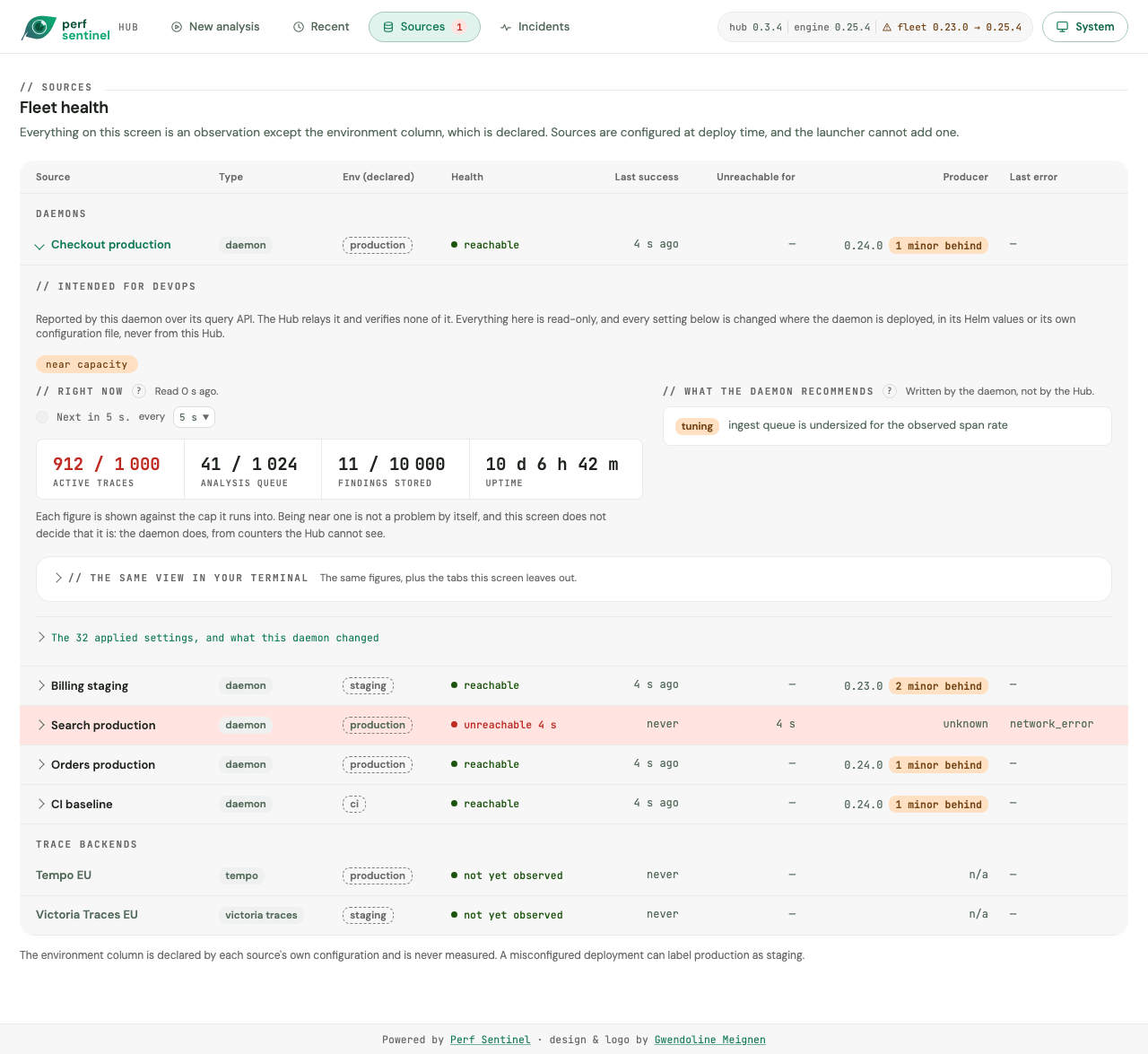1148x1054 pixels.
Task: Expand the Orders production row
Action: (x=41, y=764)
